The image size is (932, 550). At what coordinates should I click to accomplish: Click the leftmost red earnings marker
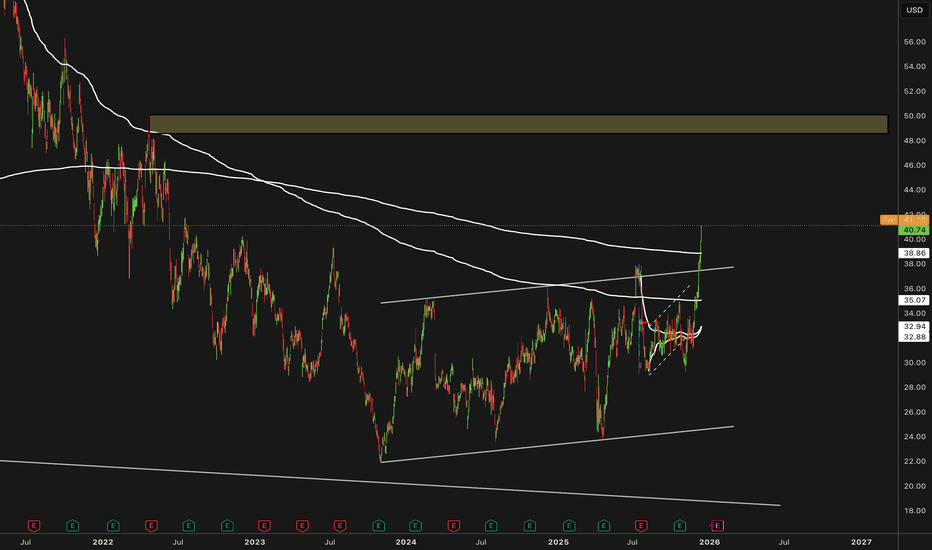(34, 526)
